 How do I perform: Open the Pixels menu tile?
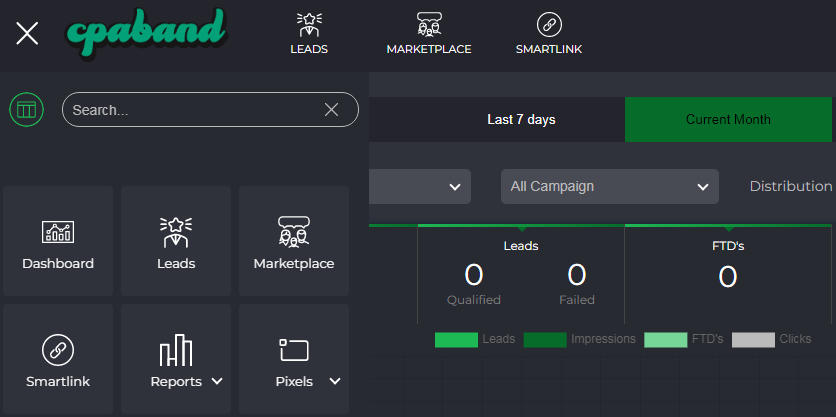click(x=294, y=359)
